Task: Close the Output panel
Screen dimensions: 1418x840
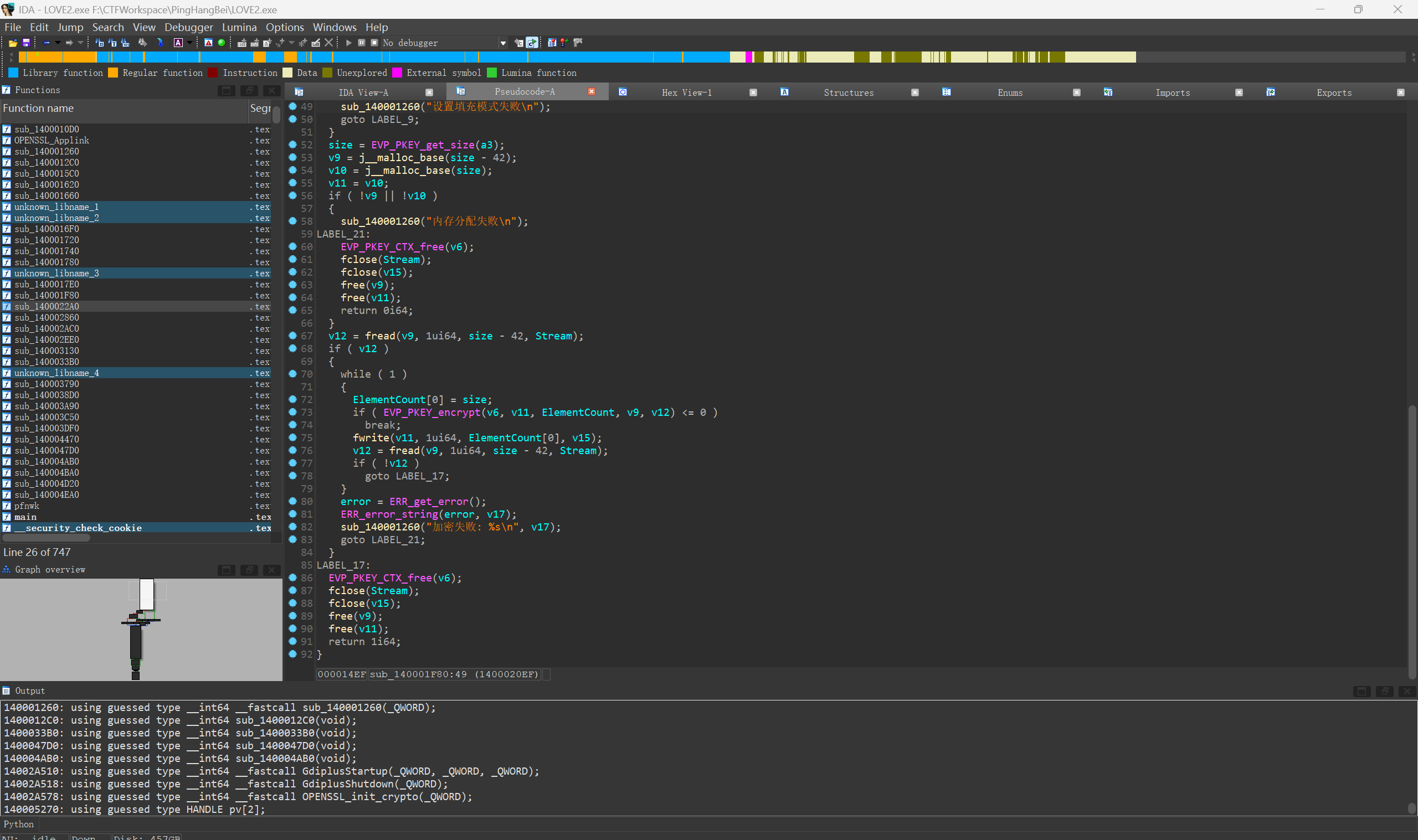Action: pos(1407,691)
